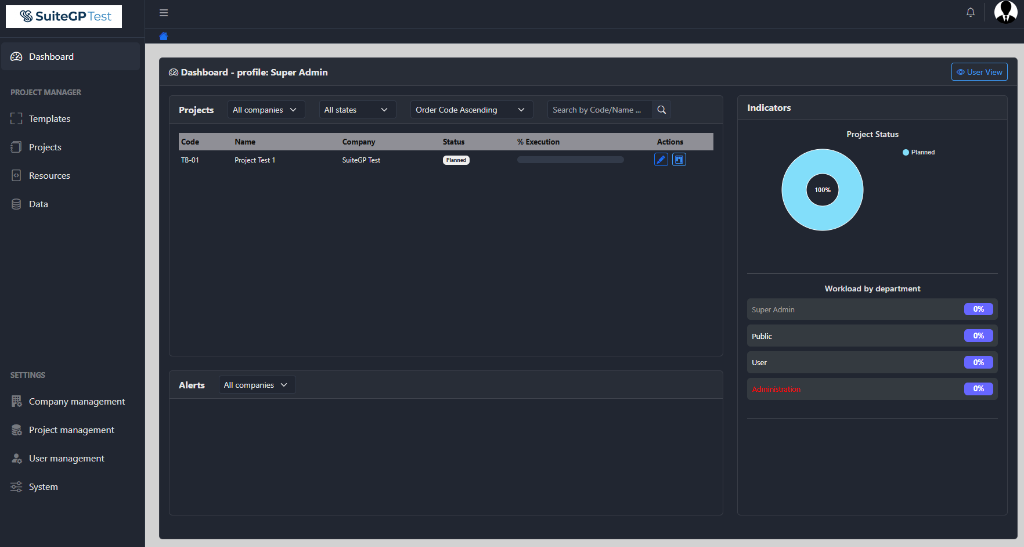The width and height of the screenshot is (1024, 547).
Task: Click the TB-01 code cell
Action: (189, 160)
